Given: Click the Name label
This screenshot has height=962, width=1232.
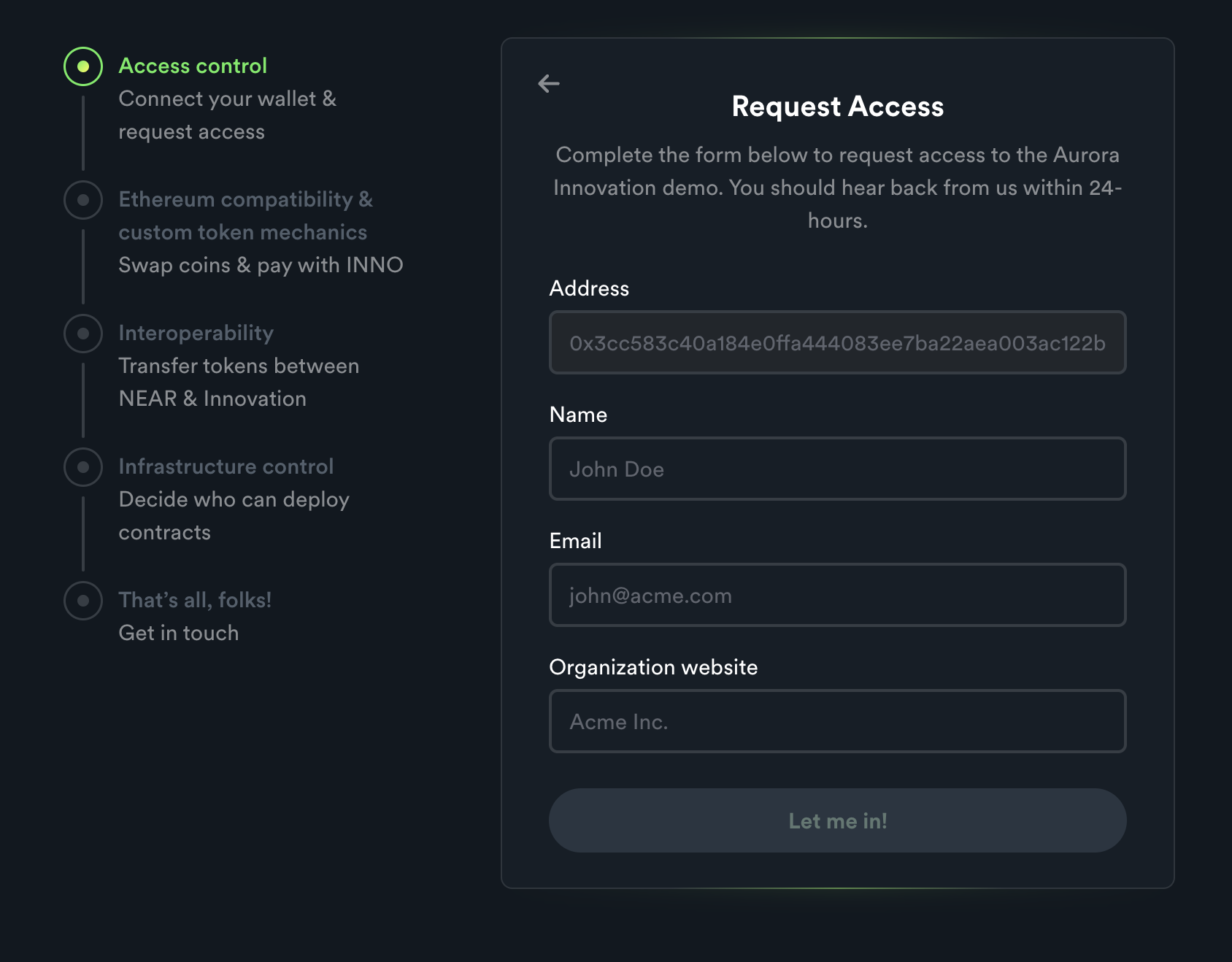Looking at the screenshot, I should (578, 415).
